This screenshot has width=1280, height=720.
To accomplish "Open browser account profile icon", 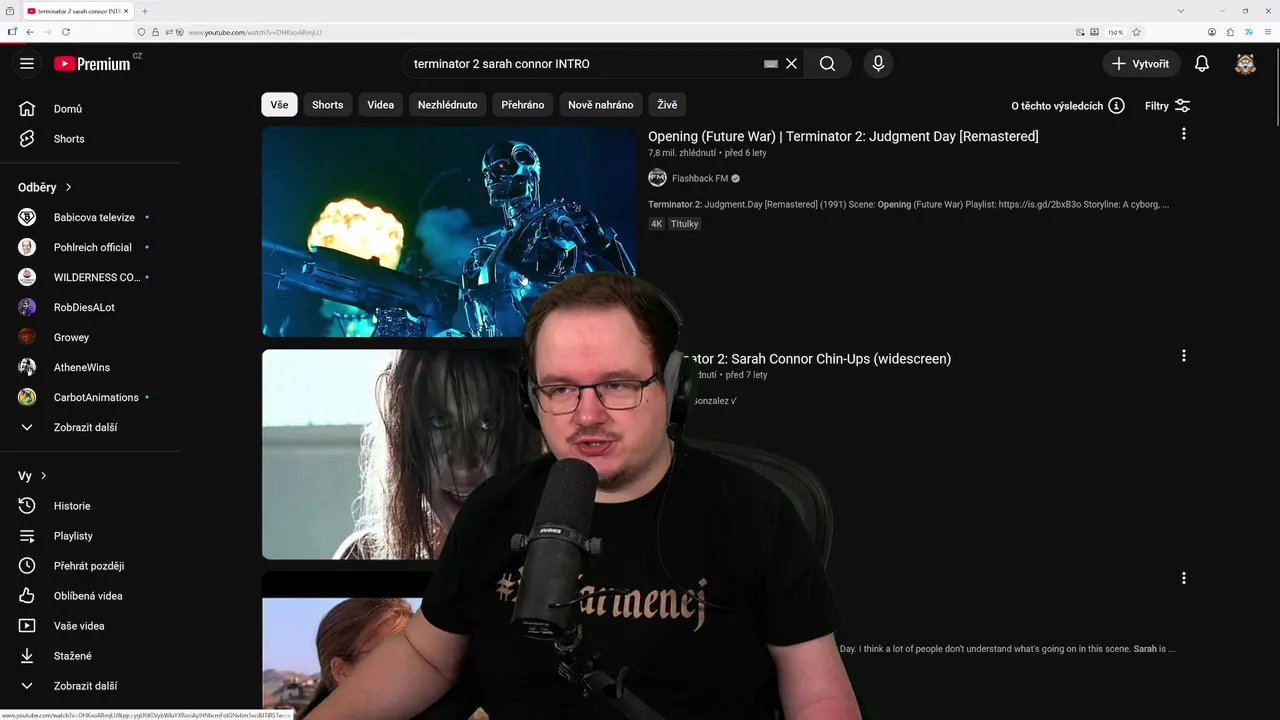I will coord(1212,32).
